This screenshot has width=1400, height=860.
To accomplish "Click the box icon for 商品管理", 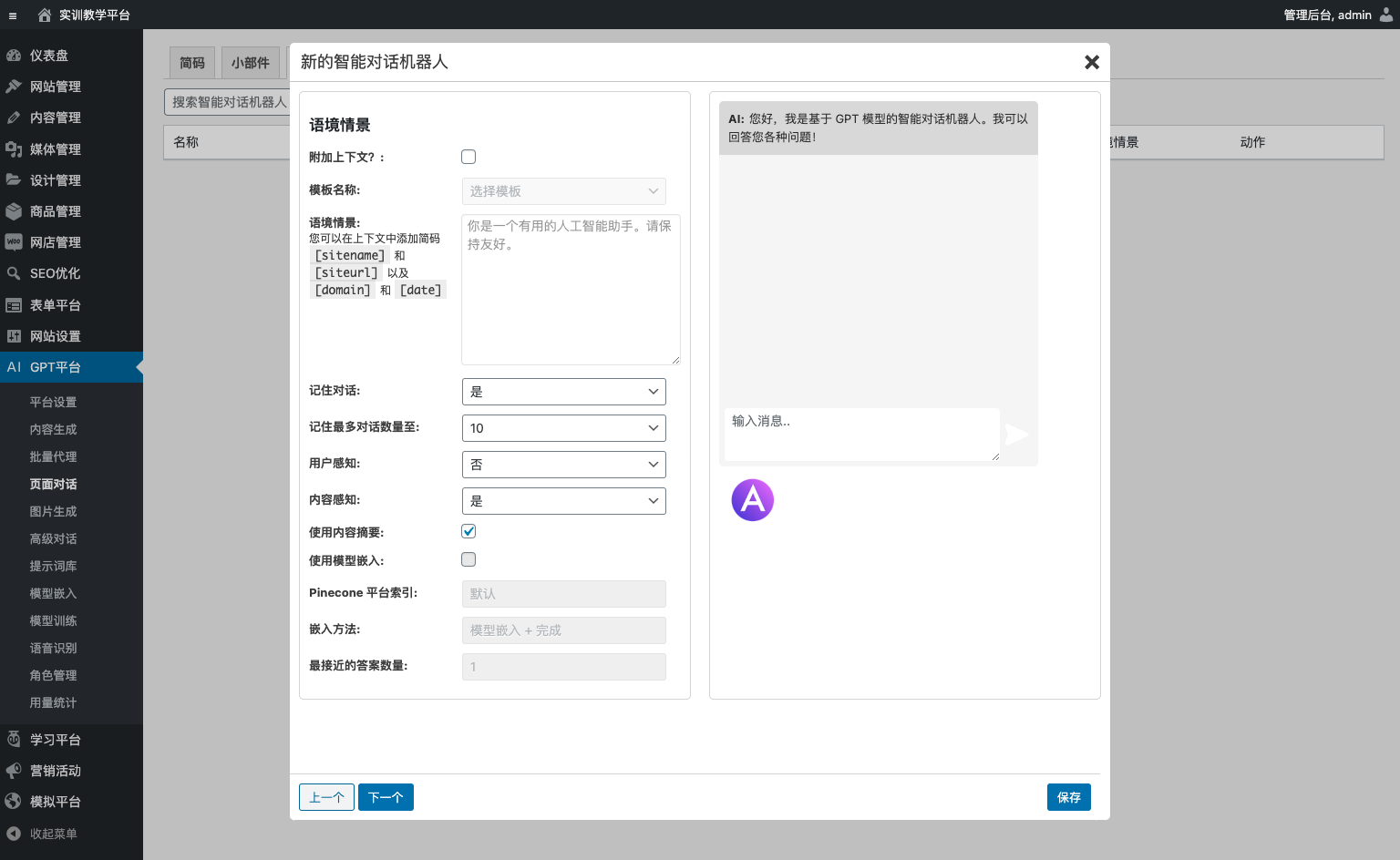I will pyautogui.click(x=14, y=211).
